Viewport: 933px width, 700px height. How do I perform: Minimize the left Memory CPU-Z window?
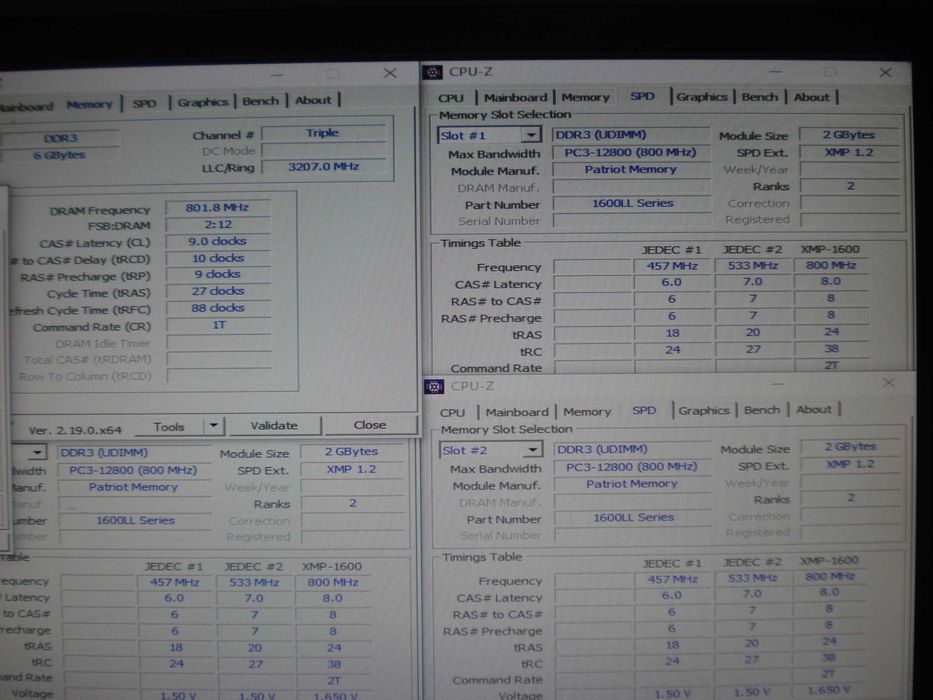tap(277, 74)
